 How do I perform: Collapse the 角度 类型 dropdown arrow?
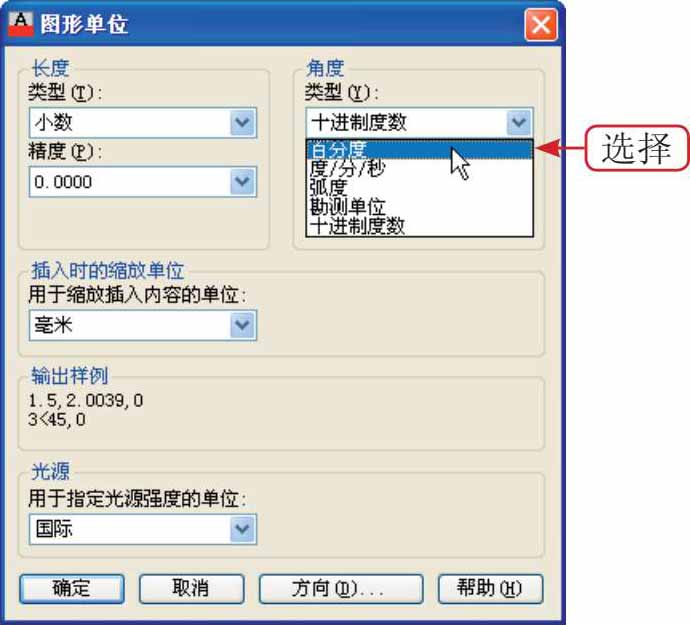tap(519, 122)
